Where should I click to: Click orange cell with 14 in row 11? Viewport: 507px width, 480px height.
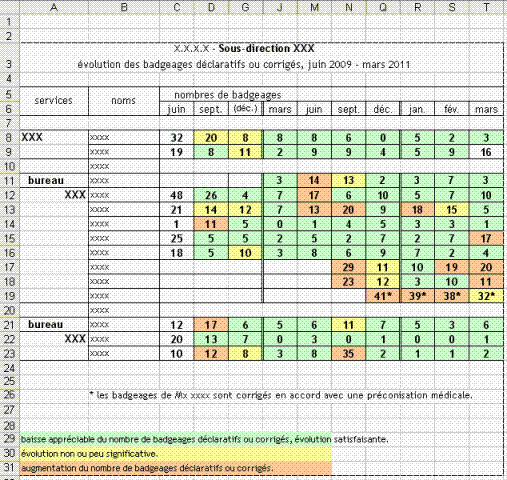(x=314, y=180)
